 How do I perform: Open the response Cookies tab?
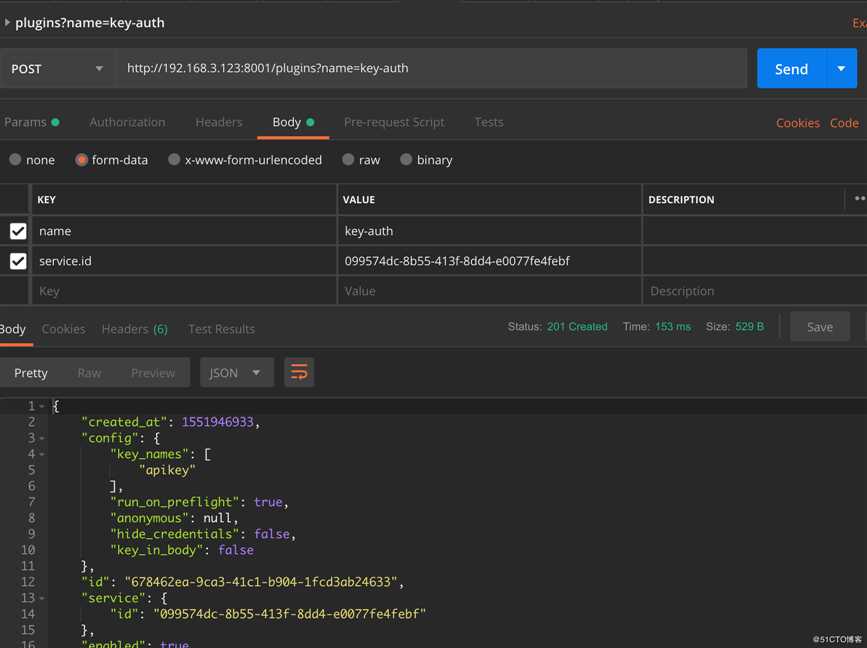pyautogui.click(x=64, y=329)
